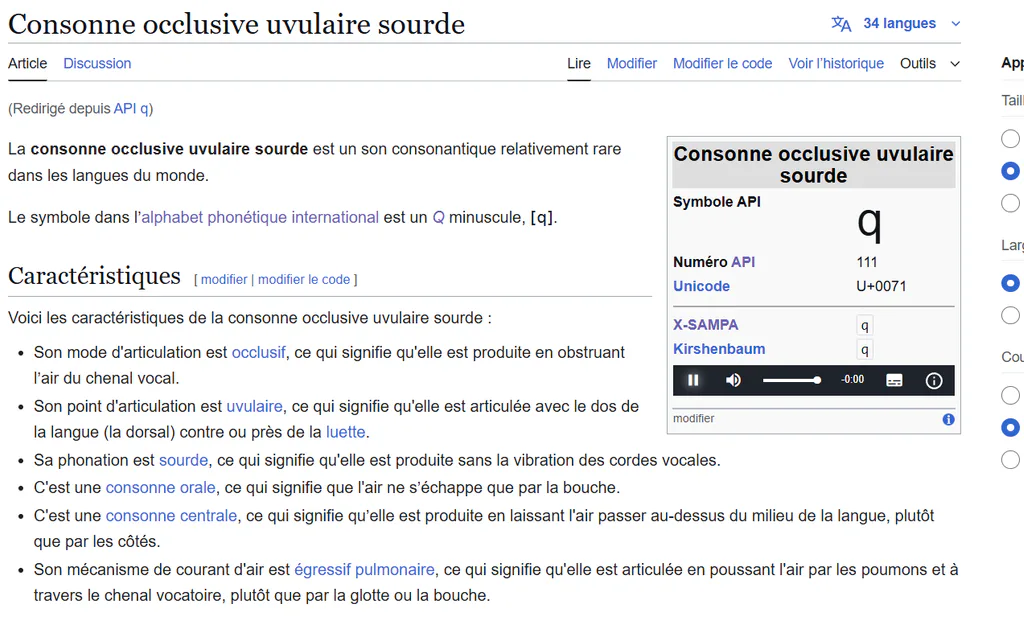
Task: Click the API link after Numéro
Action: click(x=743, y=262)
